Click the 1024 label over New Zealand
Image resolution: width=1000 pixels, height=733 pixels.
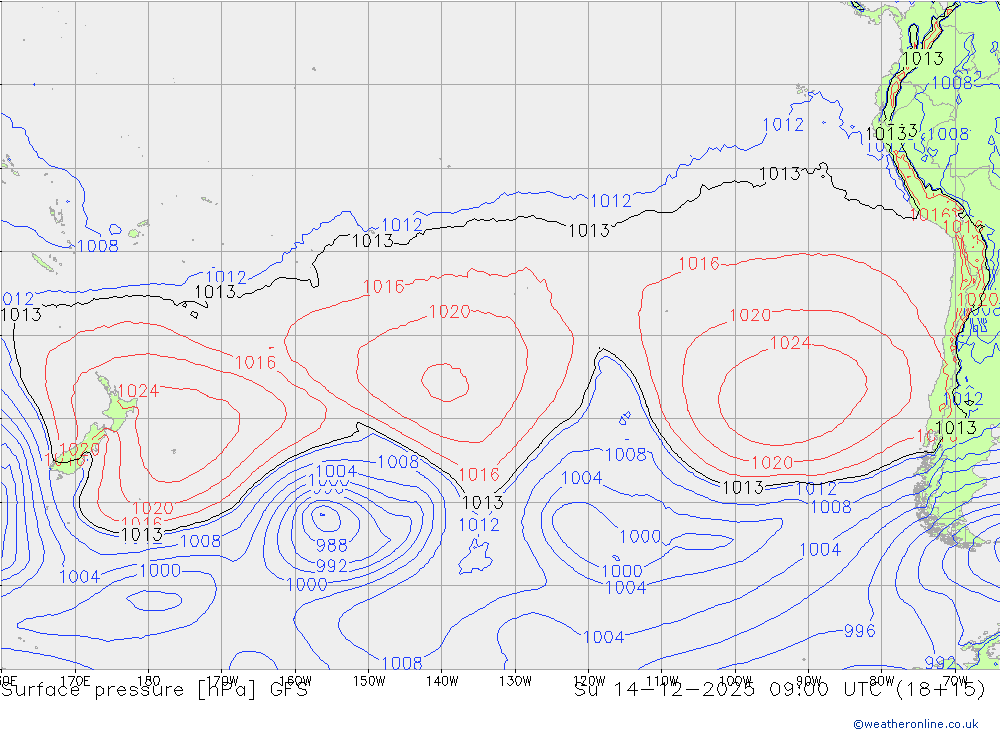[138, 390]
